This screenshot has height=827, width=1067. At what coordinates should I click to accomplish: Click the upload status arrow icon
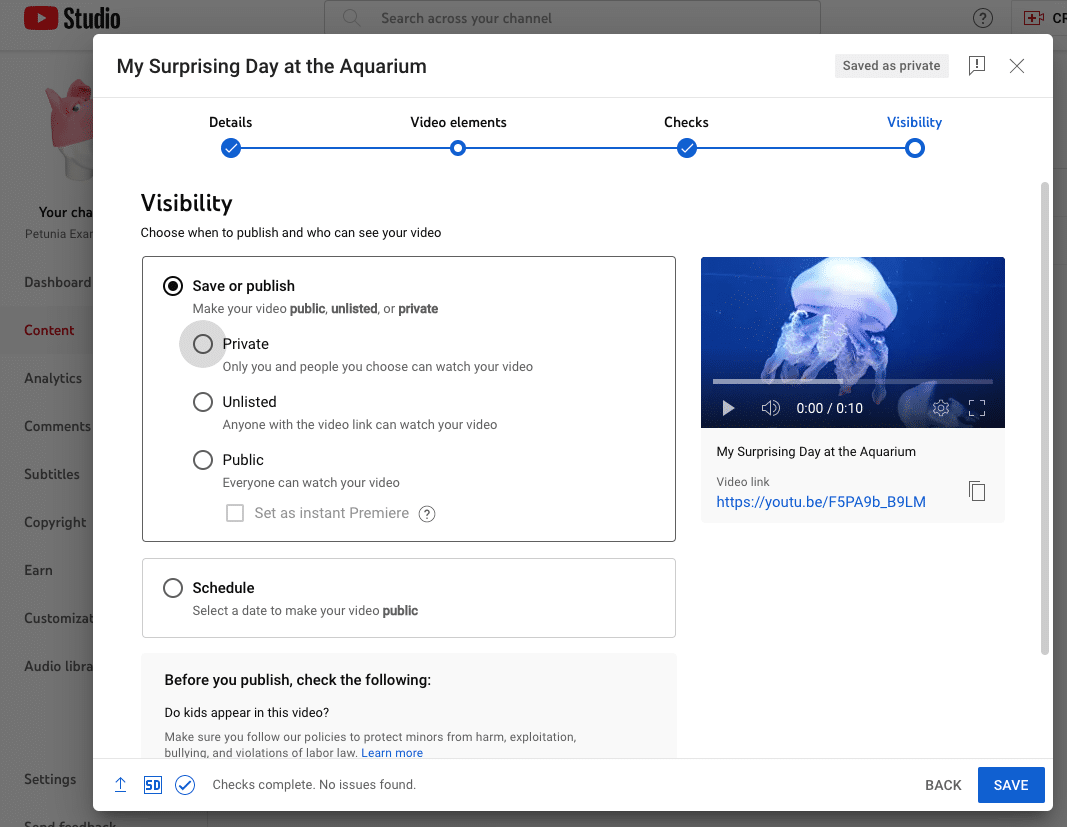point(120,785)
